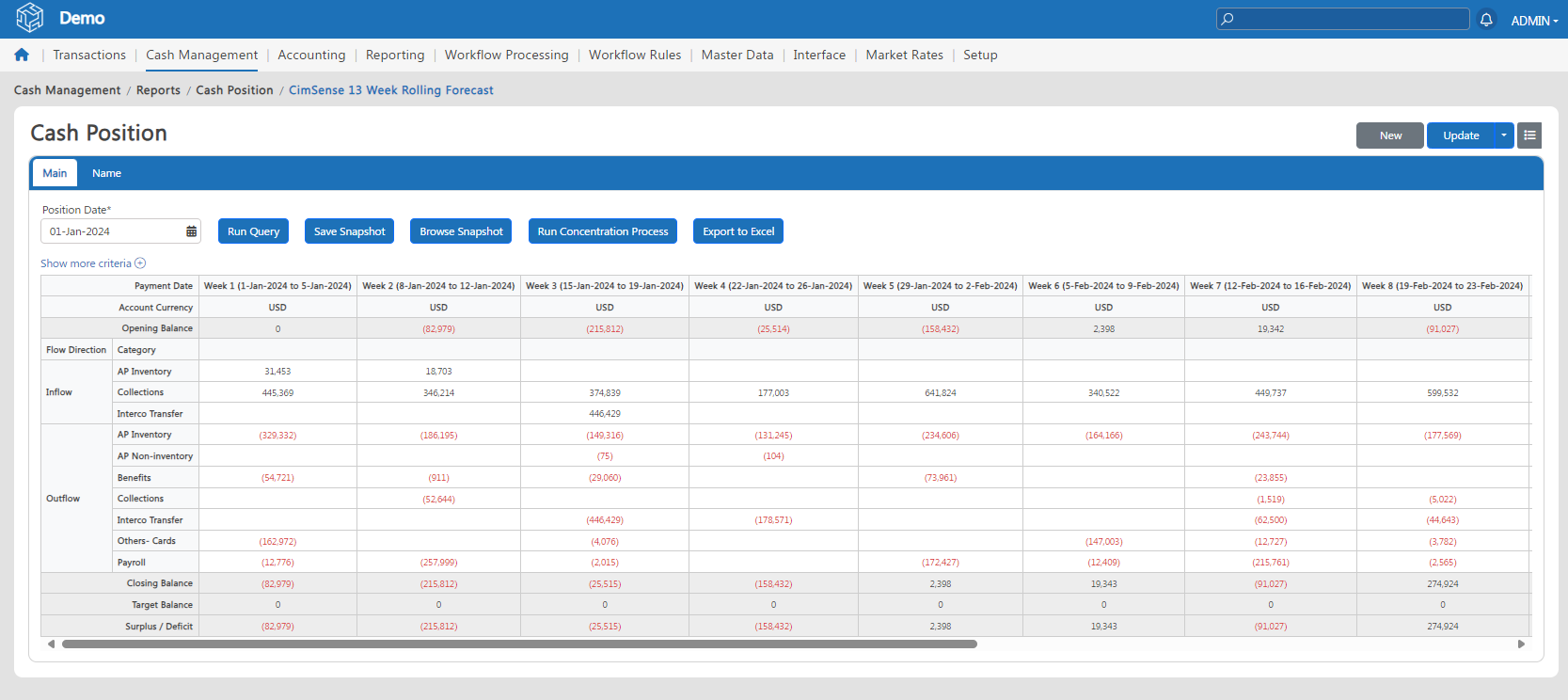Screen dimensions: 1568x700
Task: Open the ADMIN user dropdown
Action: tap(1534, 20)
